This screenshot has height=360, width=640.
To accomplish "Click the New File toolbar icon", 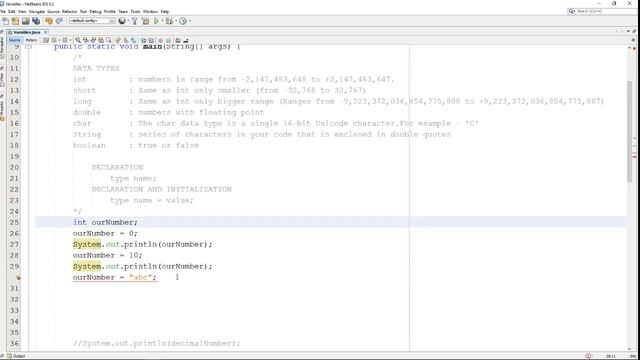I will pyautogui.click(x=5, y=21).
